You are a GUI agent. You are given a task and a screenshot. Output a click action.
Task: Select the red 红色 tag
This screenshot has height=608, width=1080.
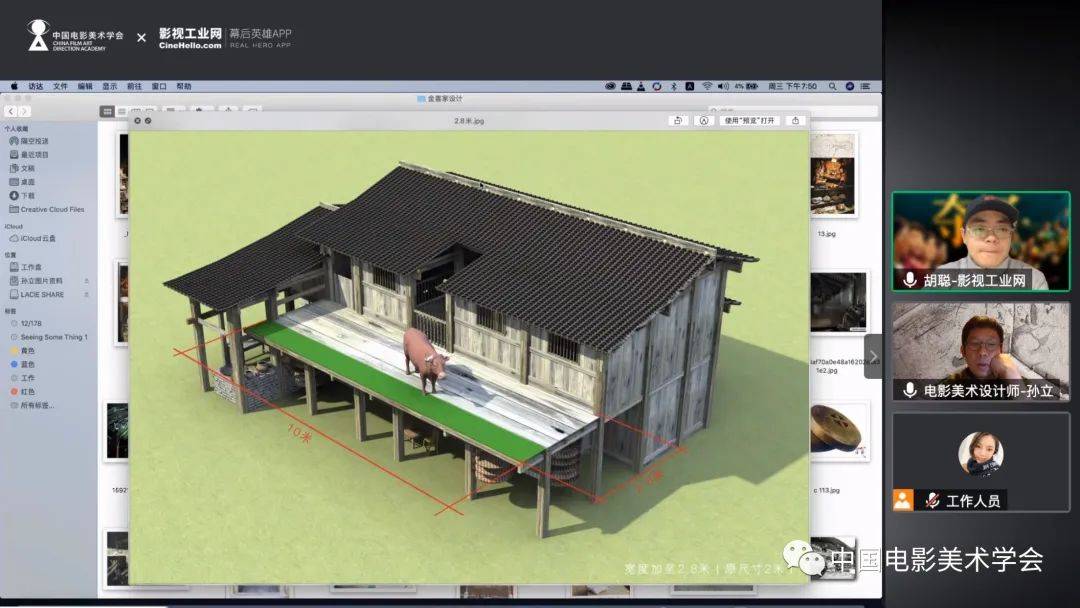[23, 391]
